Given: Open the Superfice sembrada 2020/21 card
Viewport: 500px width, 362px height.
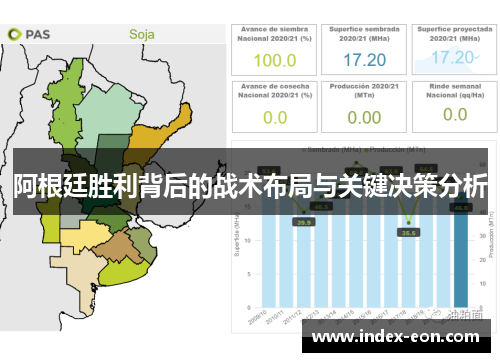Looking at the screenshot, I should (364, 49).
